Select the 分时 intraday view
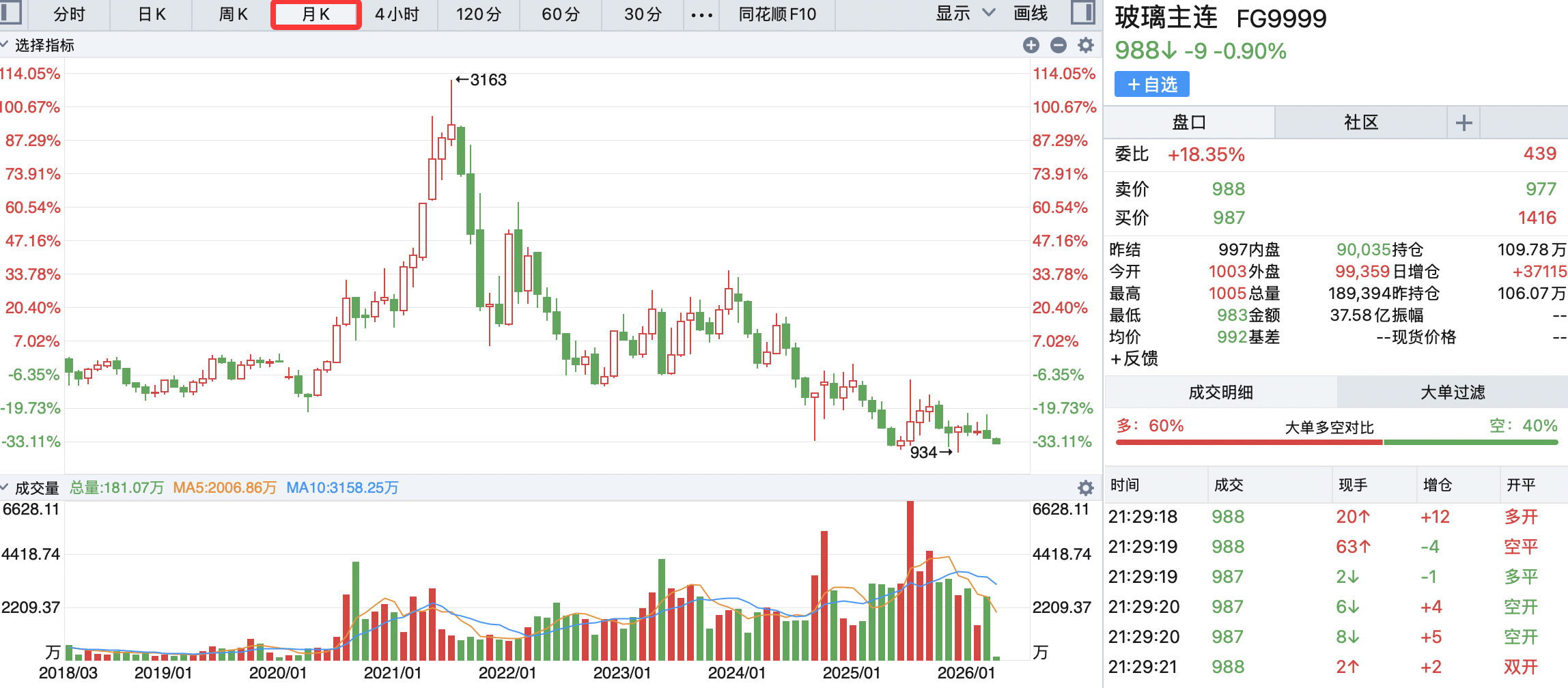1568x688 pixels. (69, 14)
